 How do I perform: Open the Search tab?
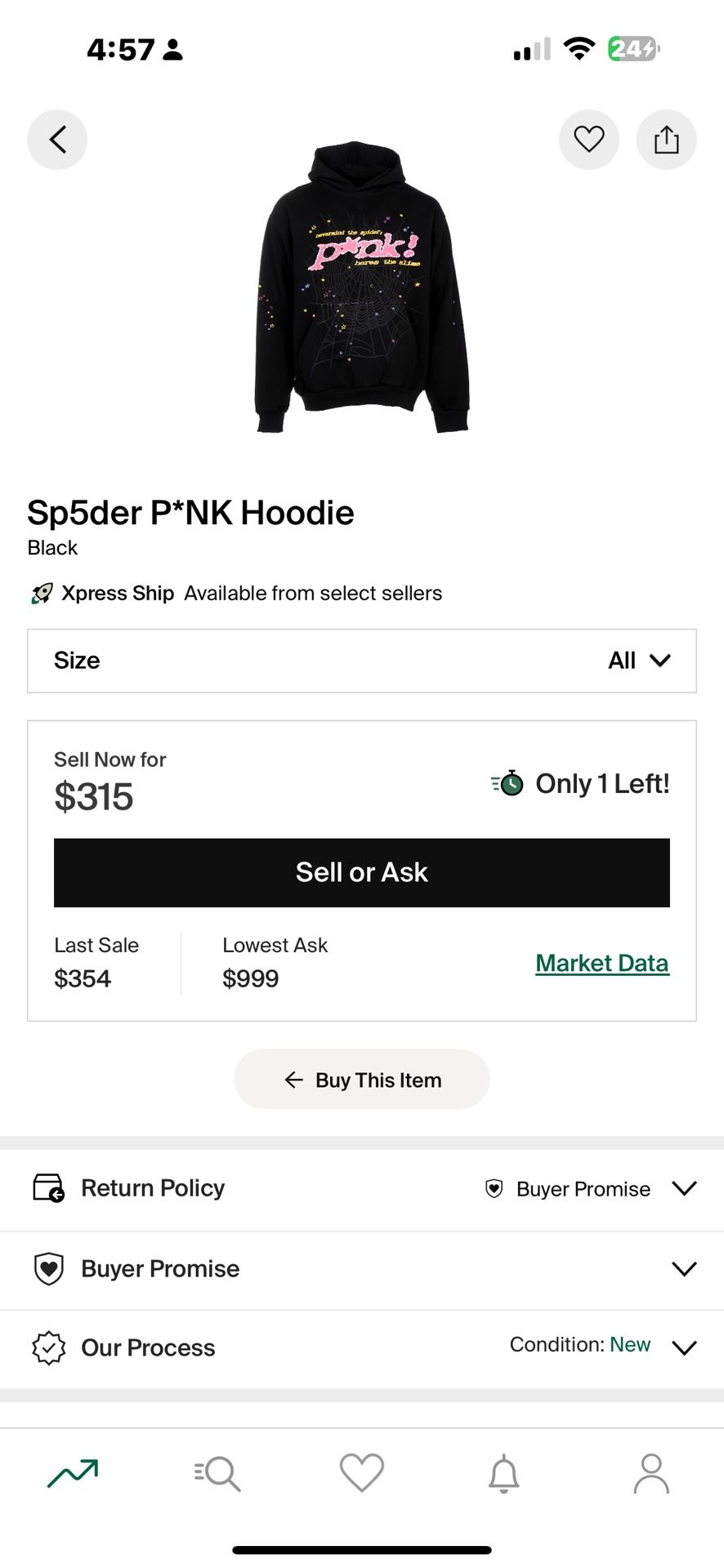[x=217, y=1473]
